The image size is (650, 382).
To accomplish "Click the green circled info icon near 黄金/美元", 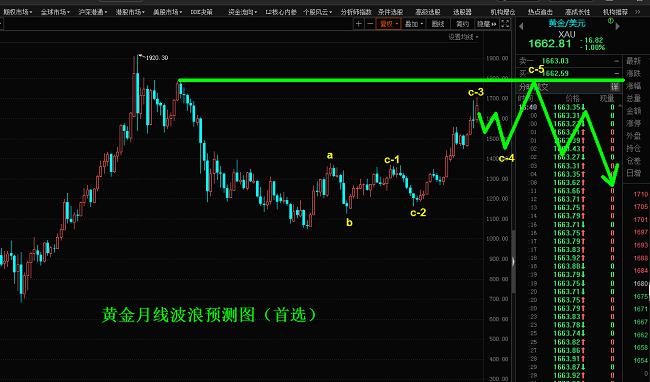I will 610,20.
